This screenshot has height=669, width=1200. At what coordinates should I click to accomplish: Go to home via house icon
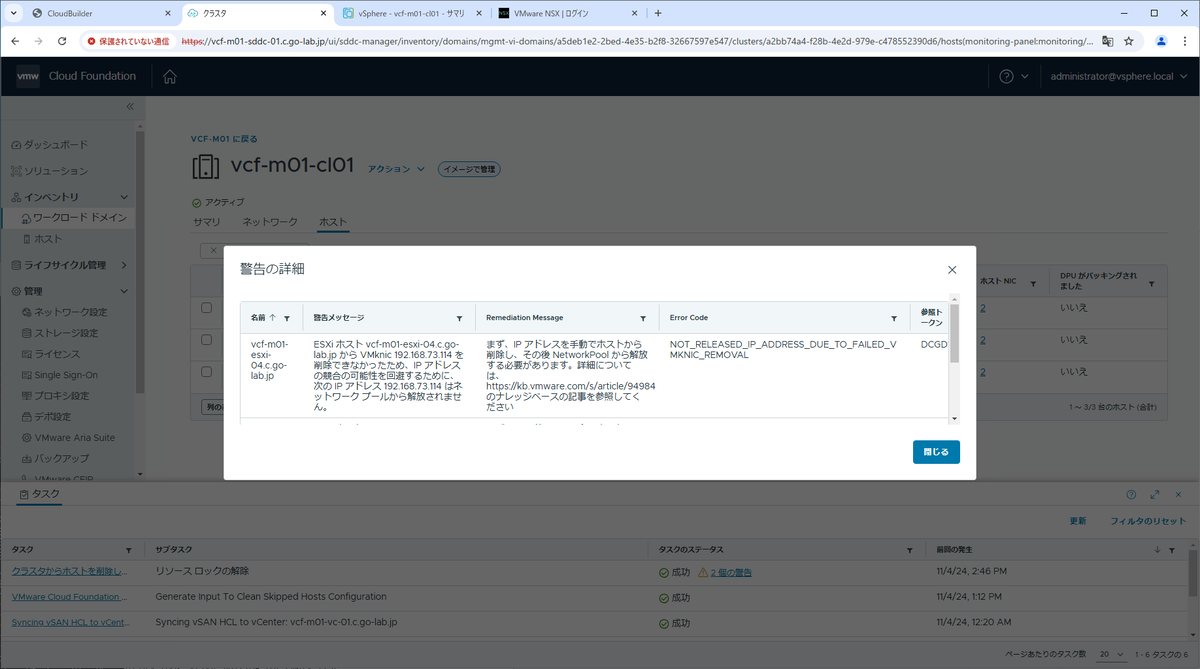pos(170,77)
